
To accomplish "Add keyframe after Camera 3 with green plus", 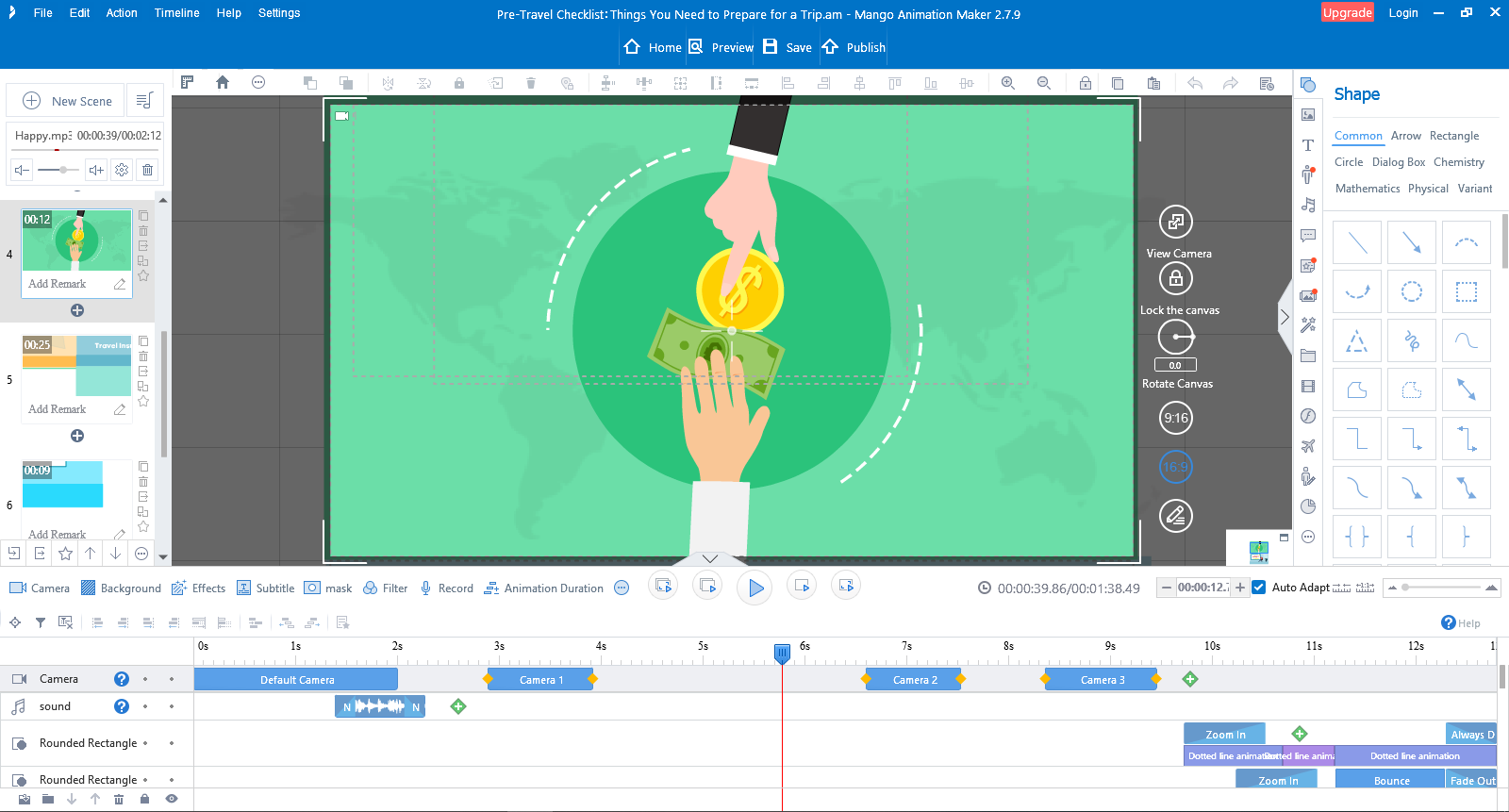I will [1190, 679].
